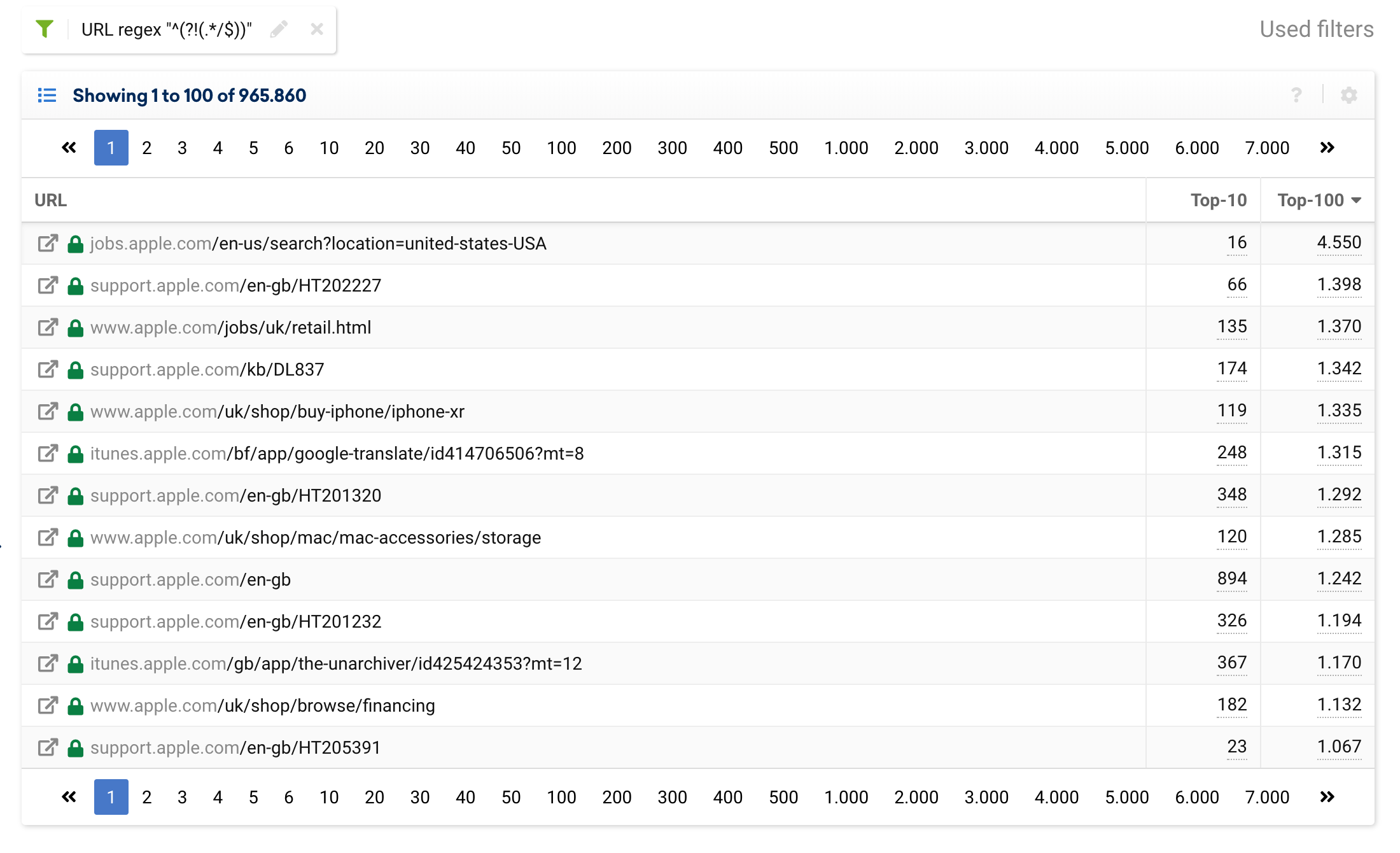Click the green lock icon on jobs.apple.com row
Image resolution: width=1400 pixels, height=853 pixels.
pyautogui.click(x=76, y=244)
